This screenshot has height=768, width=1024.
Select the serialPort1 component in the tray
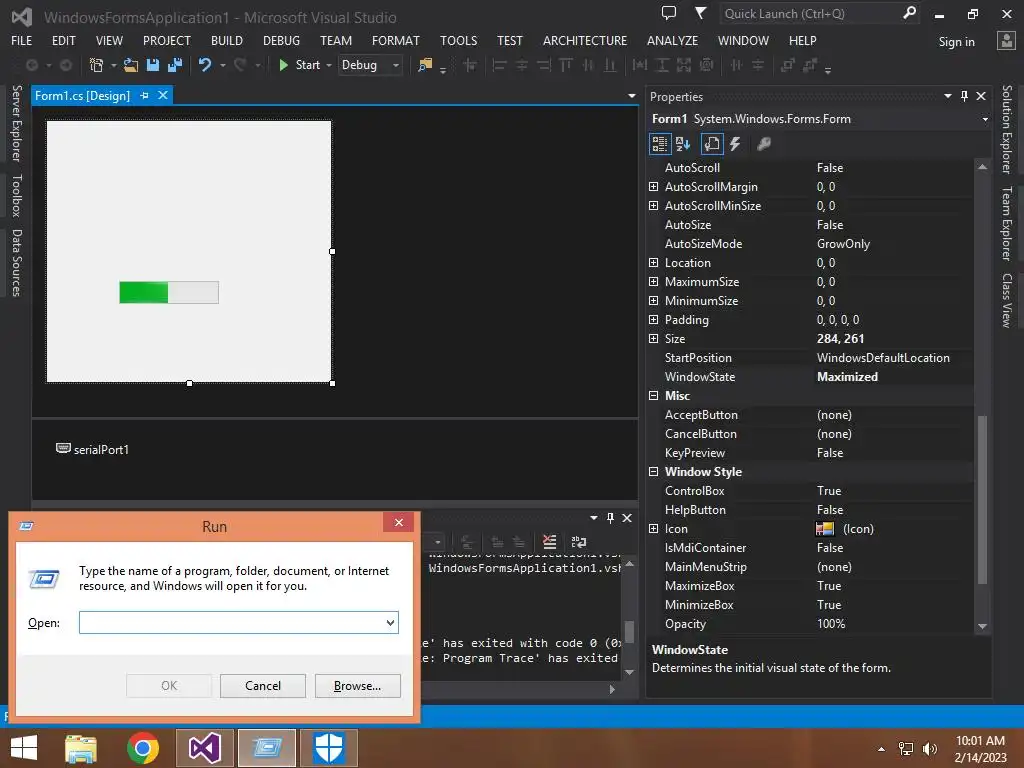click(92, 449)
